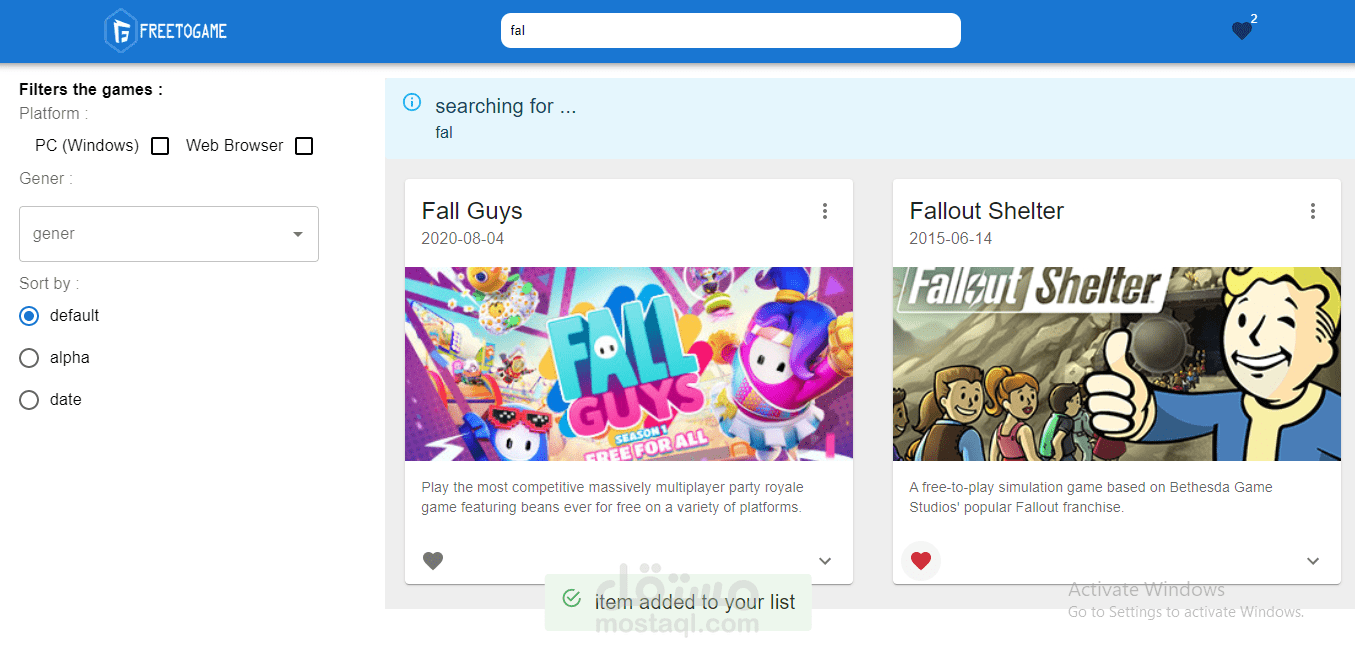
Task: Add Fall Guys to favorites
Action: coord(433,561)
